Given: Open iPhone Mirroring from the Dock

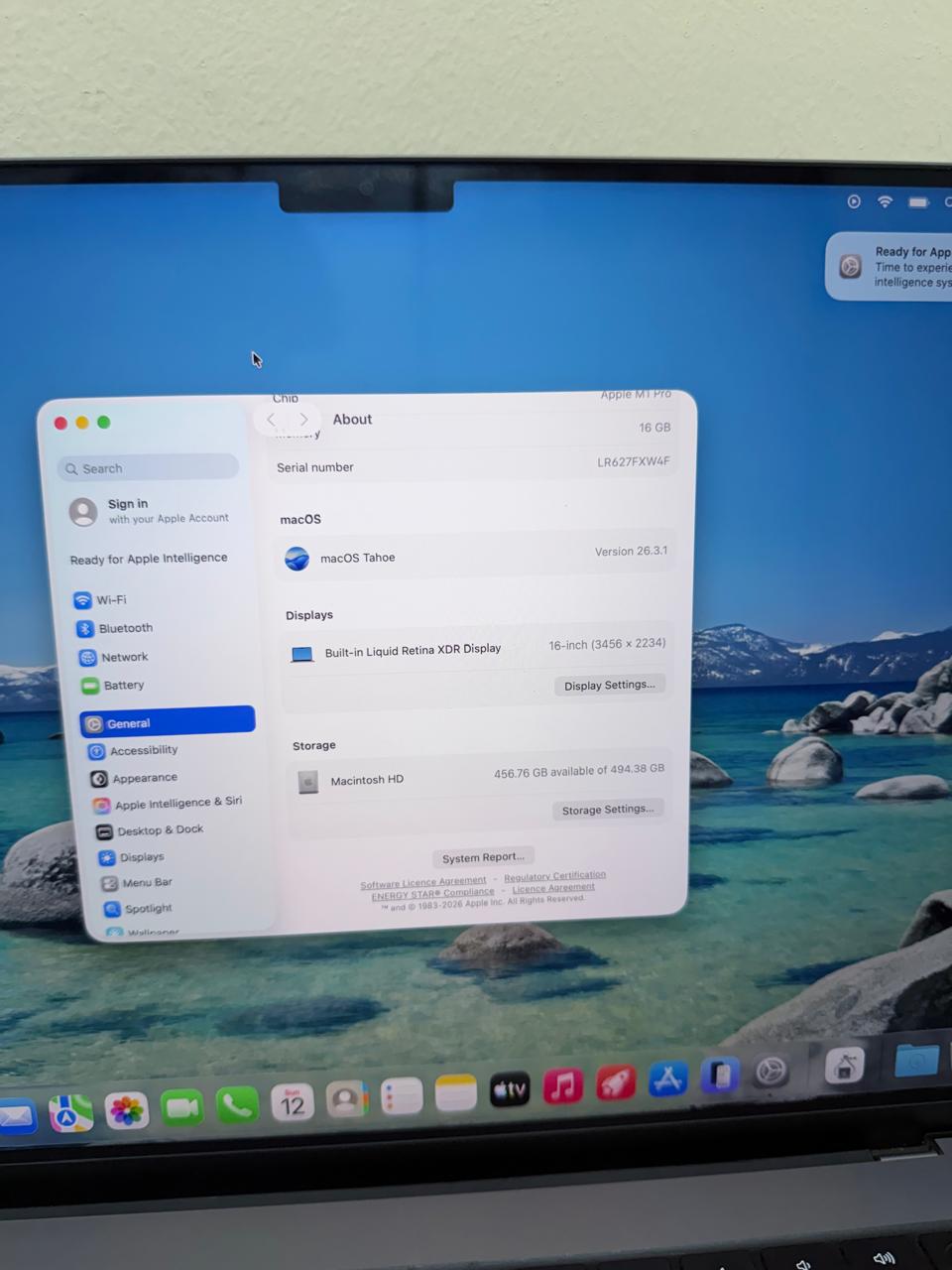Looking at the screenshot, I should 719,1076.
